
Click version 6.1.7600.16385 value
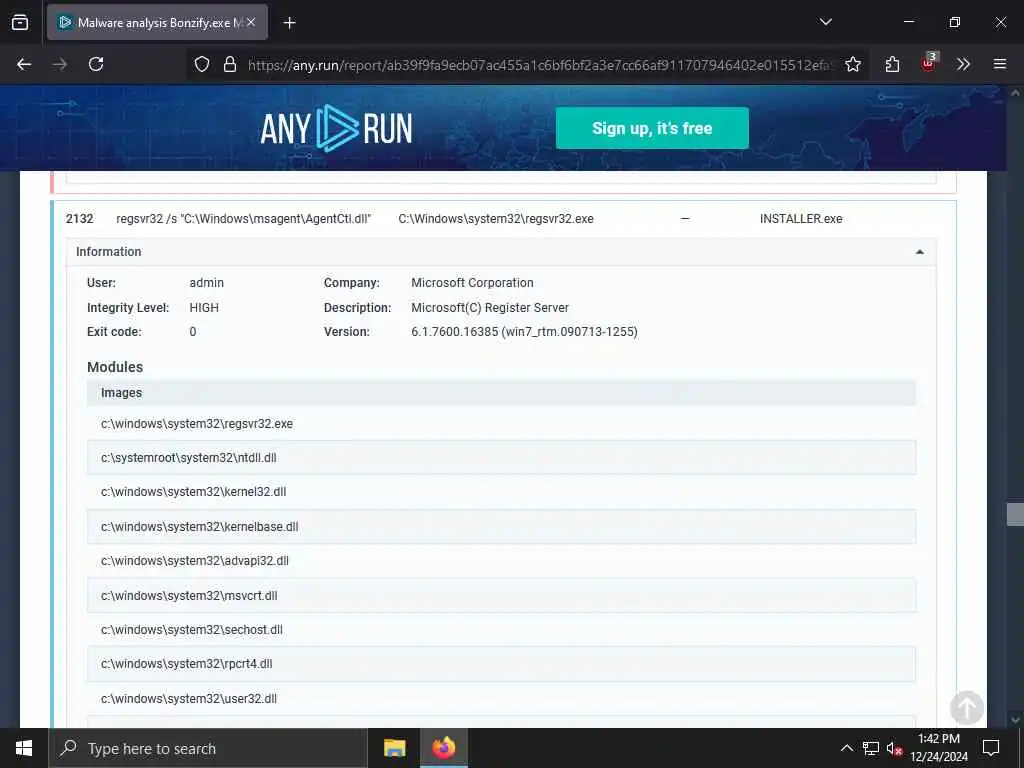pyautogui.click(x=524, y=332)
